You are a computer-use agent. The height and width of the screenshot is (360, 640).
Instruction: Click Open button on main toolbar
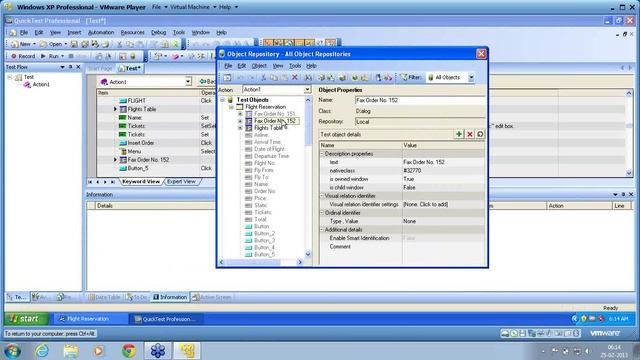[x=51, y=44]
